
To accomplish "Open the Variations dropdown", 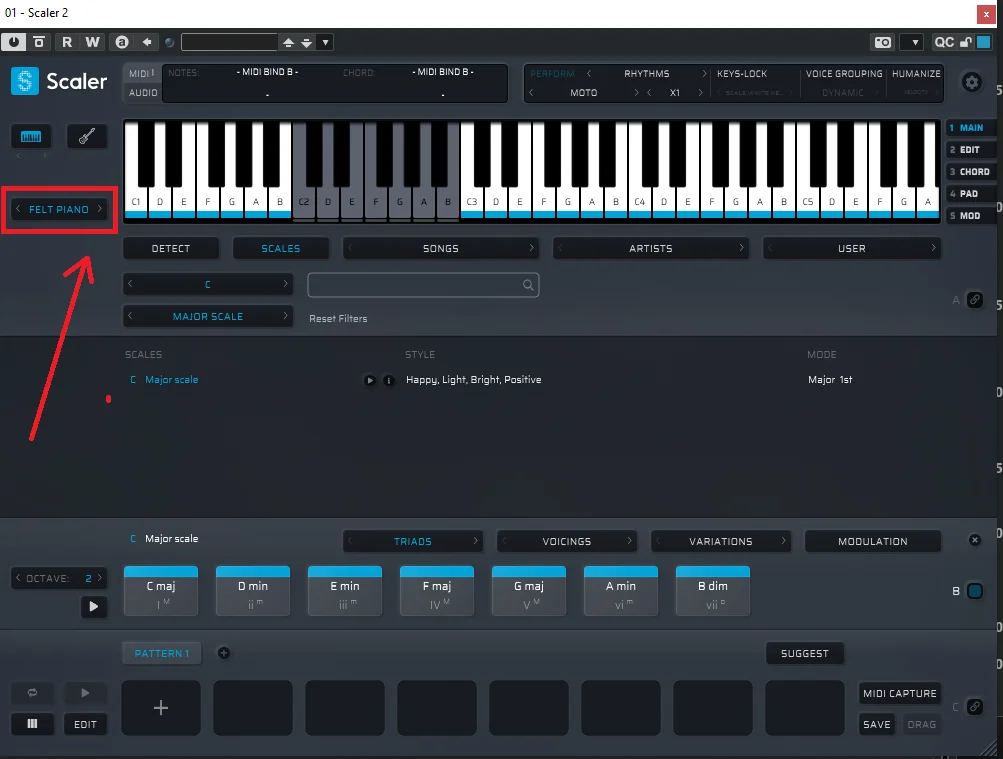I will click(721, 541).
